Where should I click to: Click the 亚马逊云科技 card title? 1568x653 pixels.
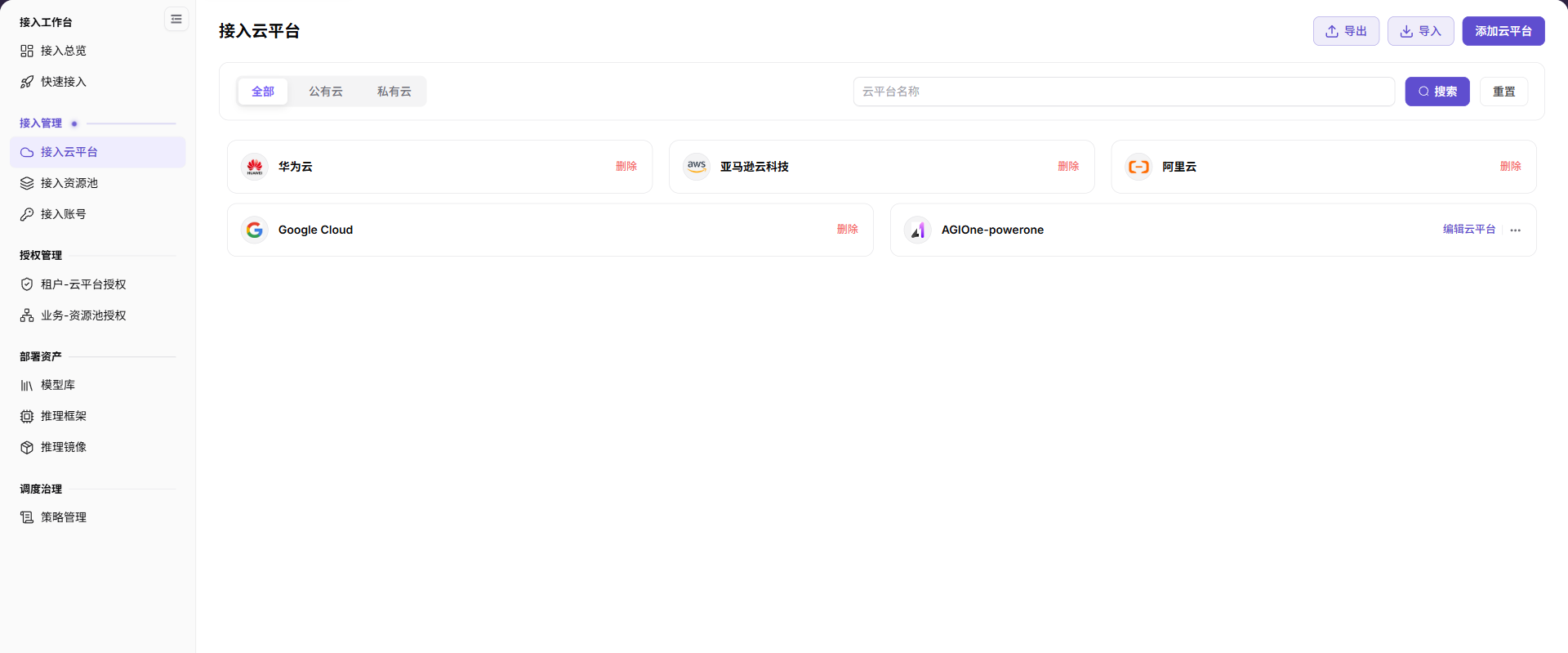(x=755, y=166)
